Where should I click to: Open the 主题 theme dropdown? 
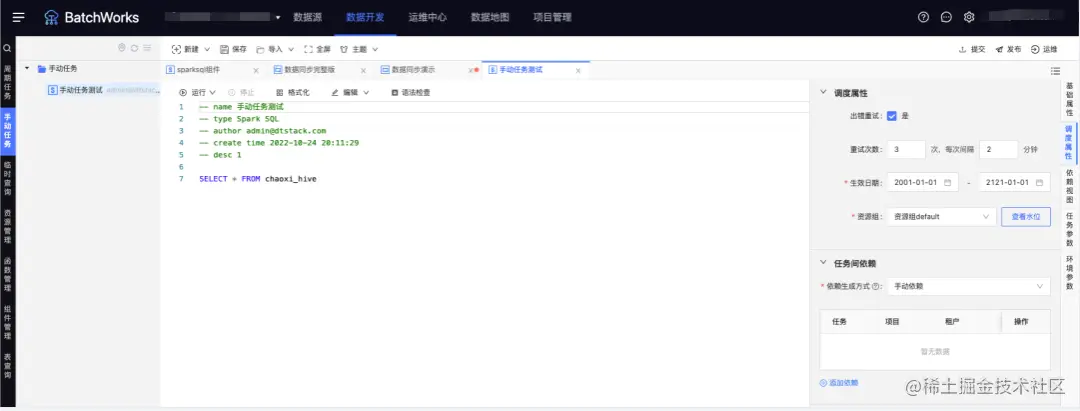(x=359, y=50)
